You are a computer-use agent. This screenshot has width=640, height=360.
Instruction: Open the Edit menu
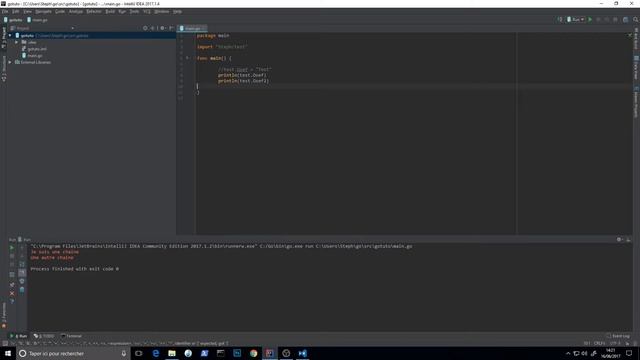click(16, 11)
